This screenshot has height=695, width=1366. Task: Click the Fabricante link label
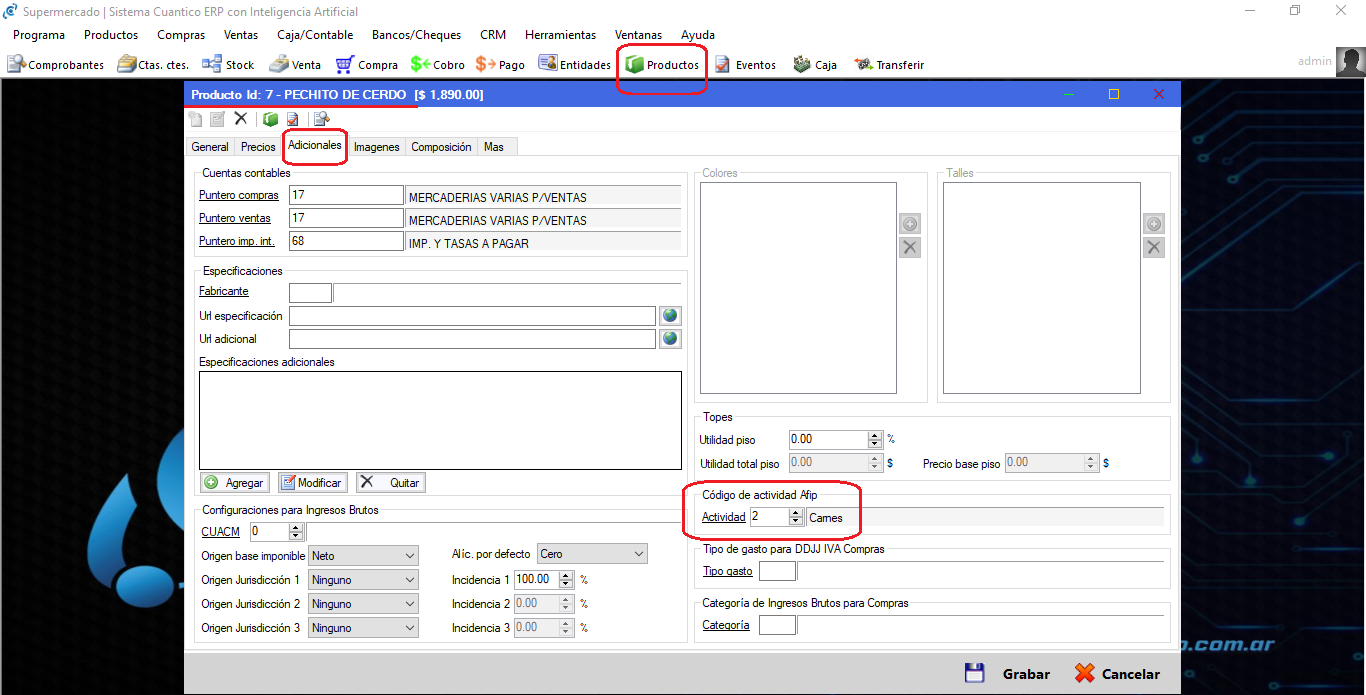[x=223, y=291]
